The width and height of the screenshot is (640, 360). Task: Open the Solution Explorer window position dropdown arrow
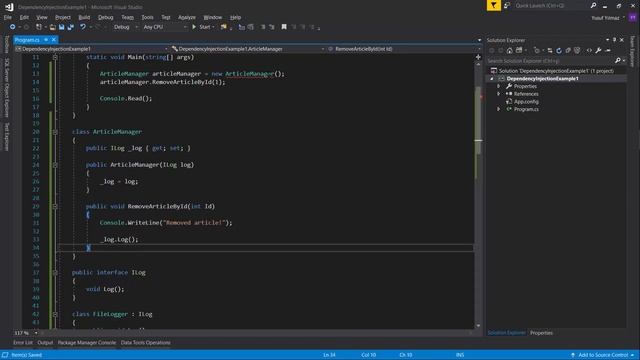tap(607, 40)
